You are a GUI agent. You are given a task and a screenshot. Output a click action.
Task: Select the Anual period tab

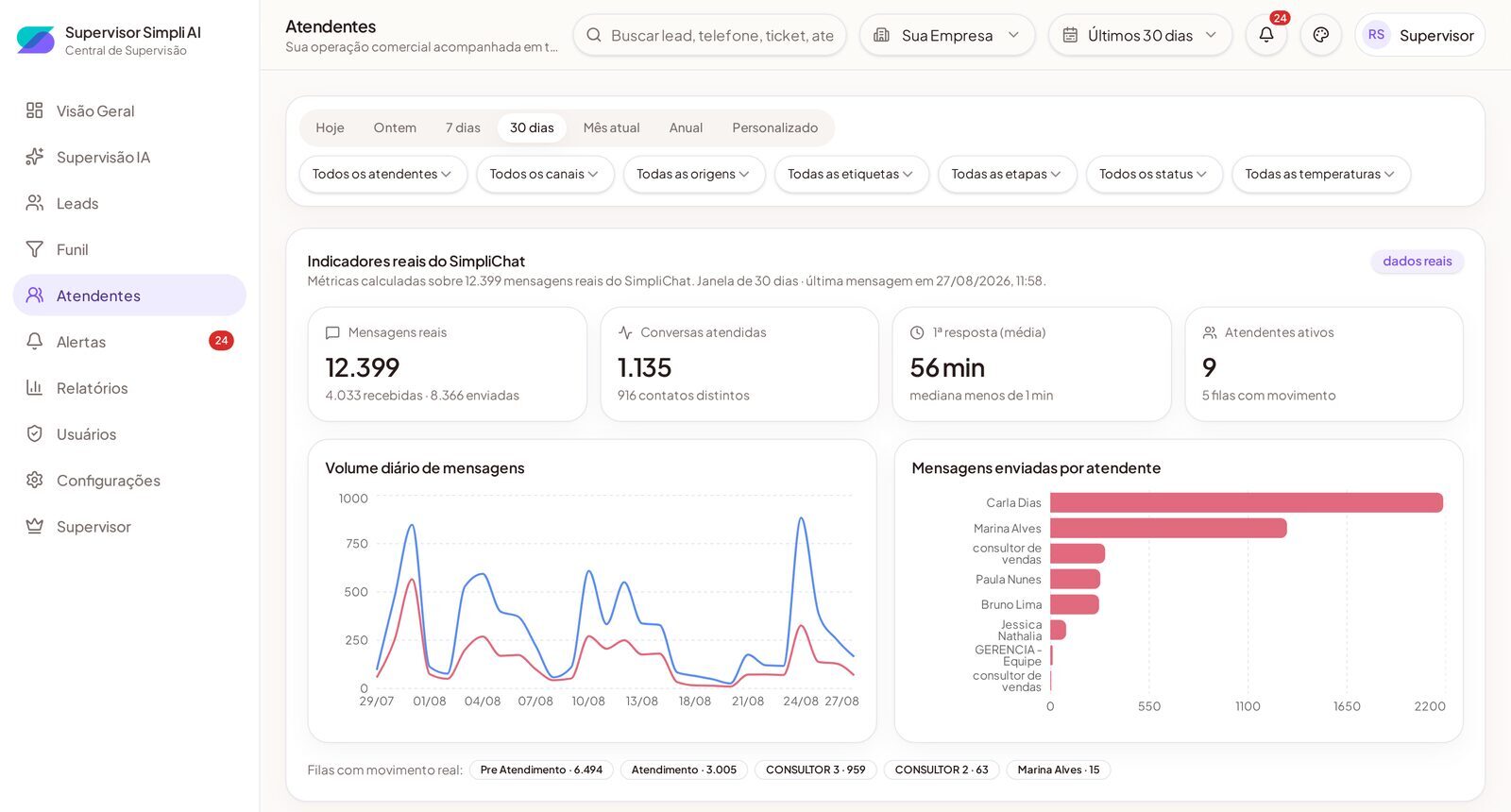(x=686, y=128)
